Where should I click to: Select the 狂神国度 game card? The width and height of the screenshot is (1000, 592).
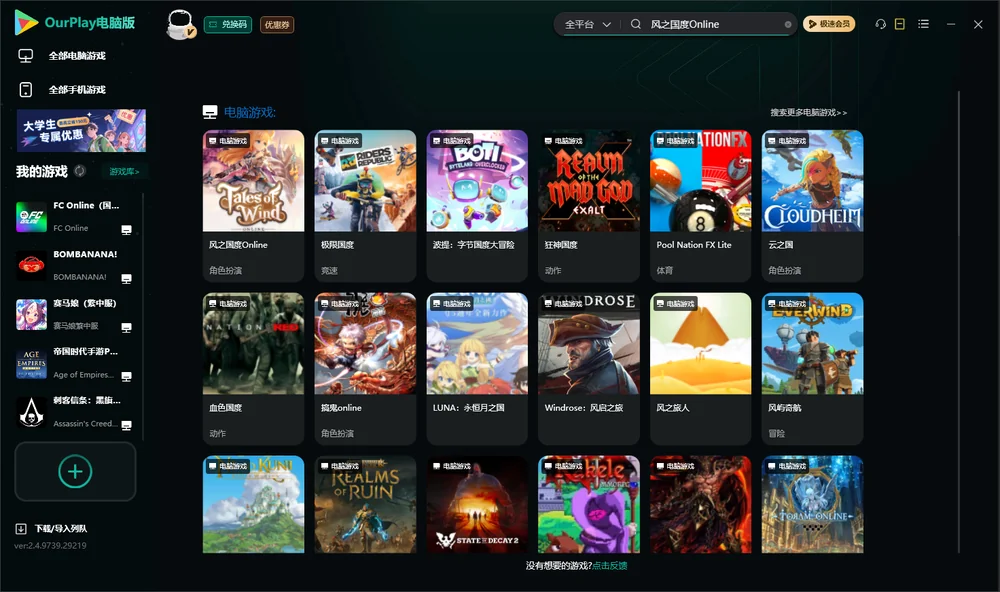[x=589, y=205]
